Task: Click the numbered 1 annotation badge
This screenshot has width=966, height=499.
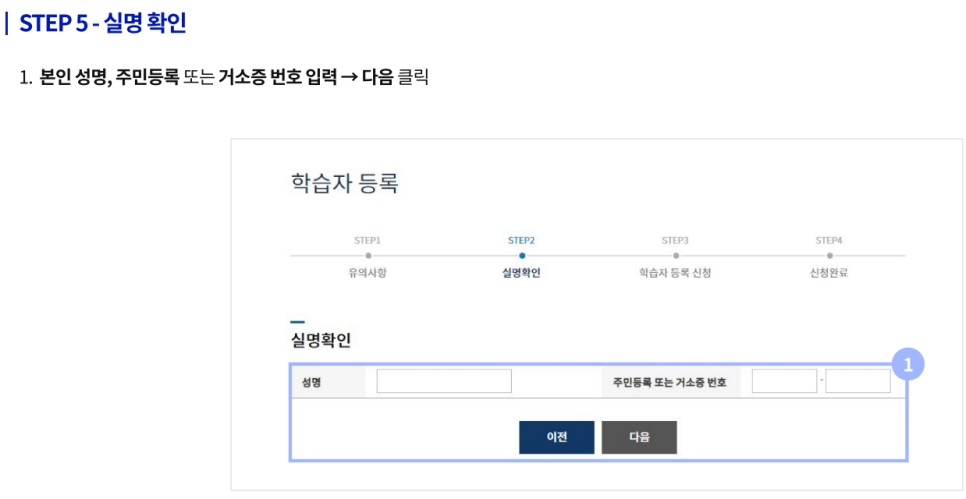Action: (x=908, y=366)
